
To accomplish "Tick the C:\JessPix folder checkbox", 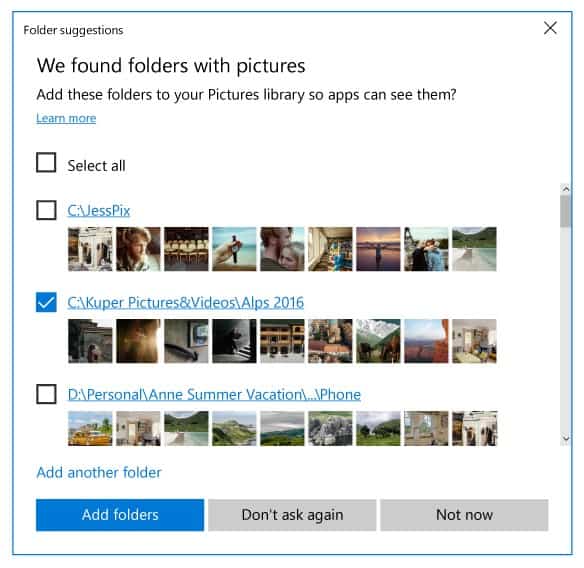I will click(46, 210).
